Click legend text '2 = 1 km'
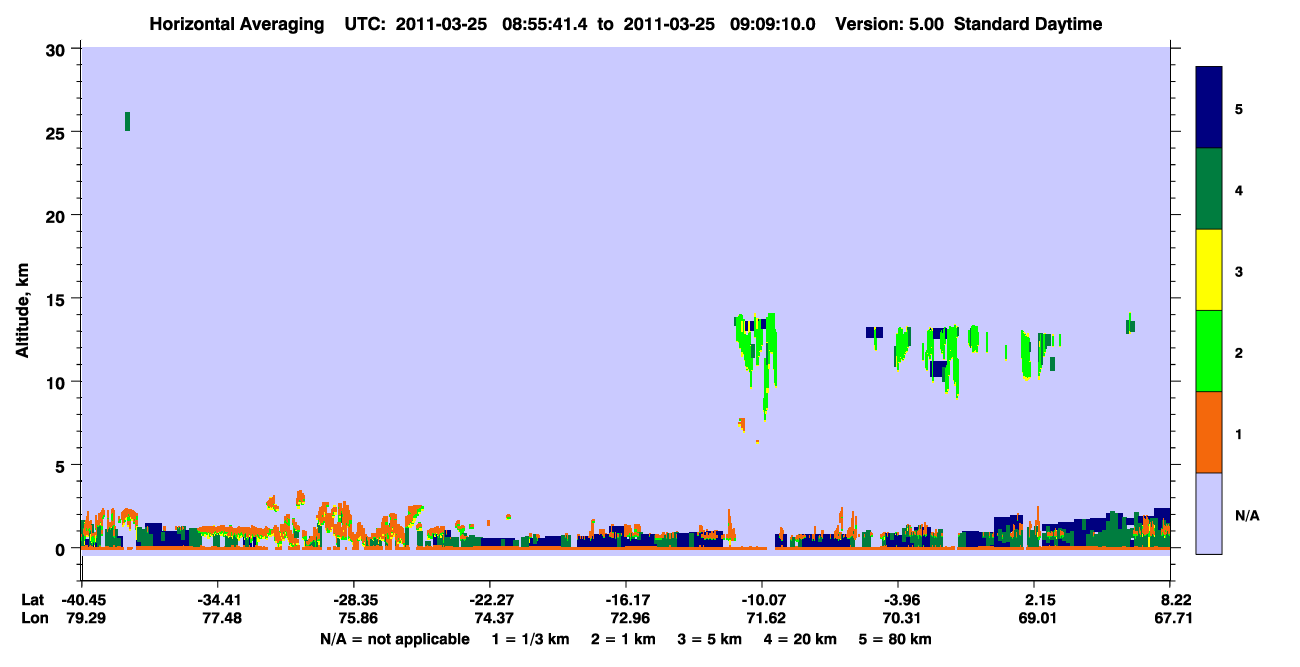Screen dimensions: 1300x667 (x=623, y=639)
